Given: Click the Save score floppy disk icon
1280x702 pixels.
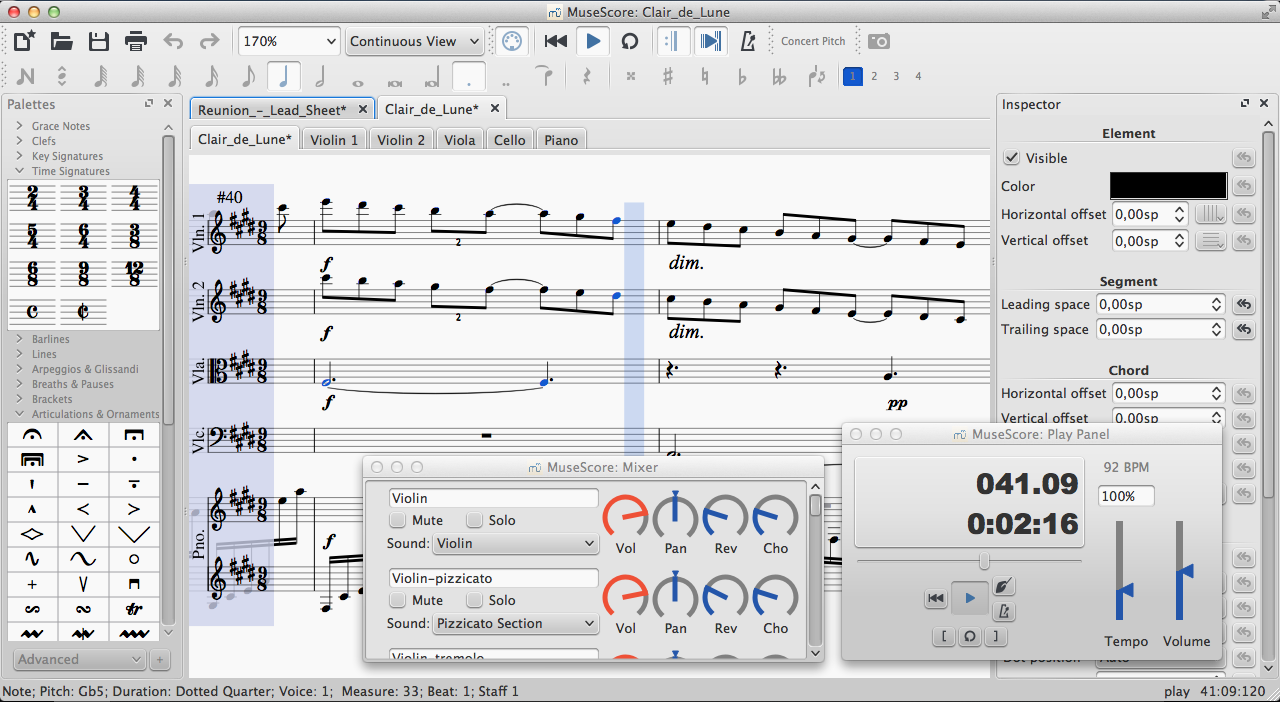Looking at the screenshot, I should [x=98, y=41].
